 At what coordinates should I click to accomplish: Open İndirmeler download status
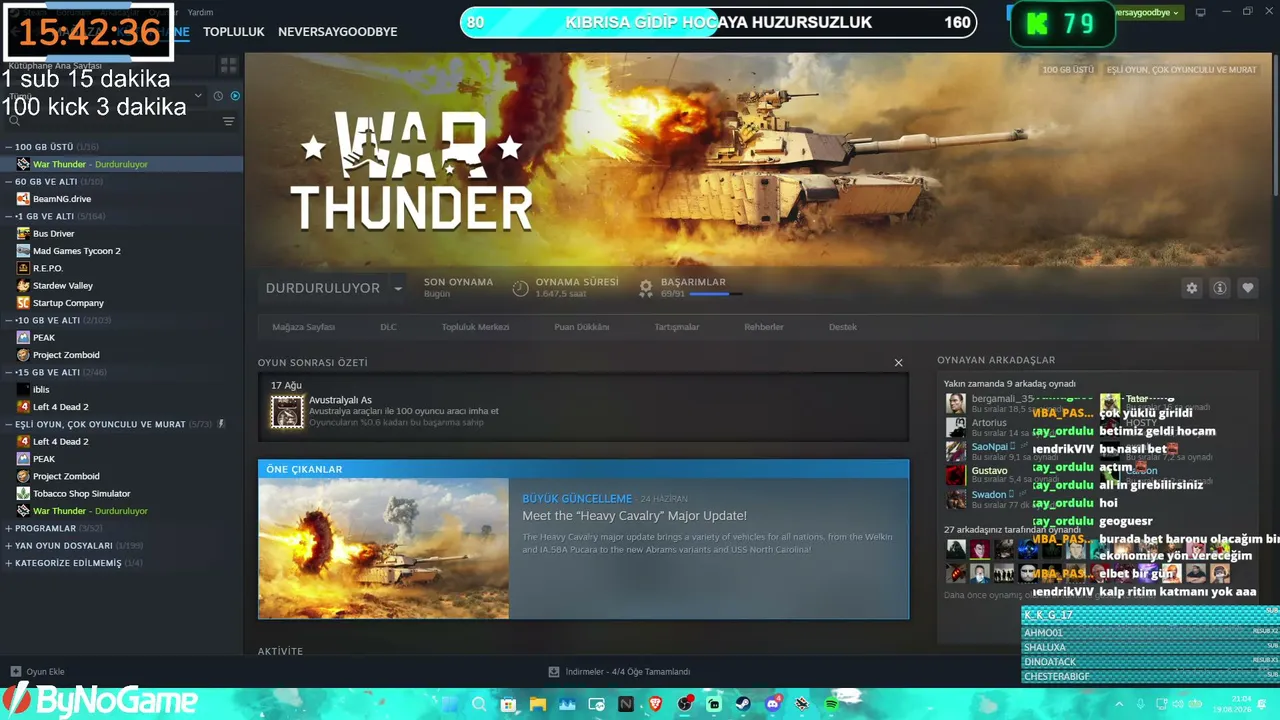pos(619,672)
